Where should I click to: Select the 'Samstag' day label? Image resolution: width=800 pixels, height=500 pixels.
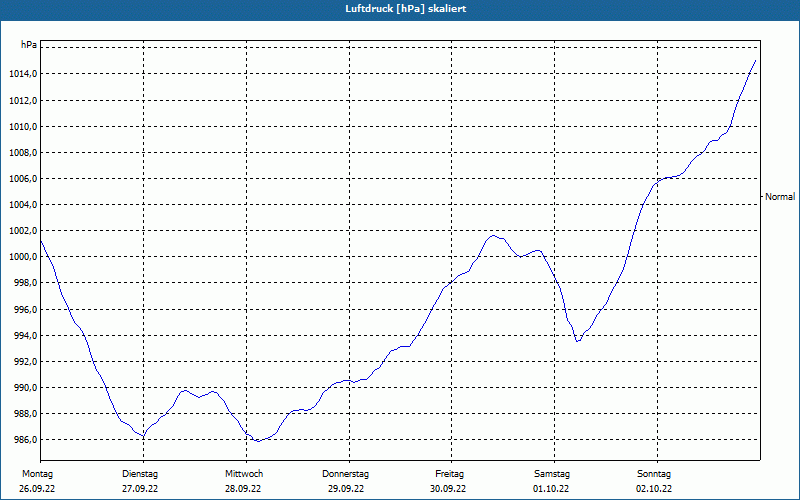click(x=552, y=474)
